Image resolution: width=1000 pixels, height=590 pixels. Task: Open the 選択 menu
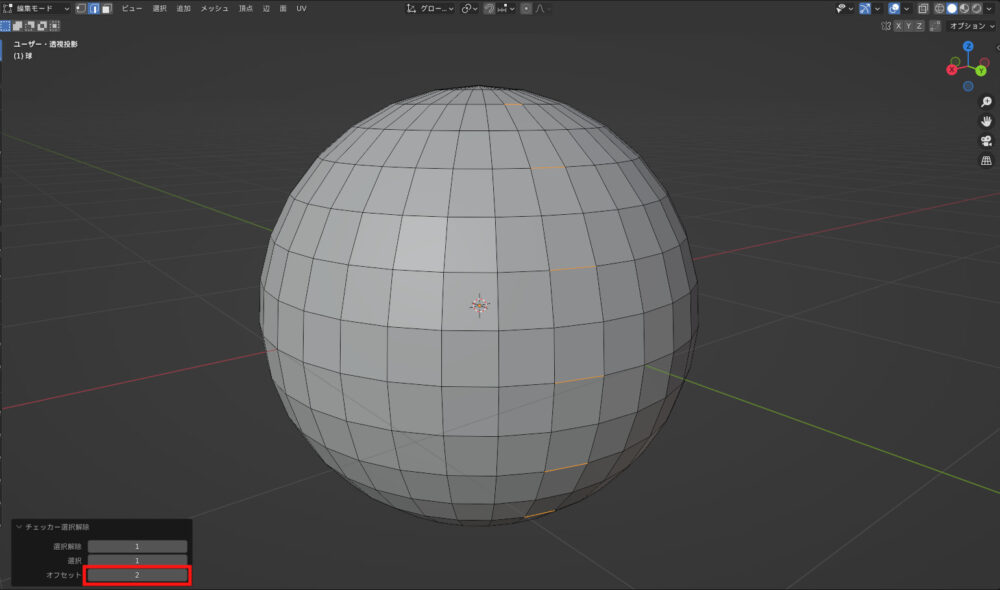(159, 8)
